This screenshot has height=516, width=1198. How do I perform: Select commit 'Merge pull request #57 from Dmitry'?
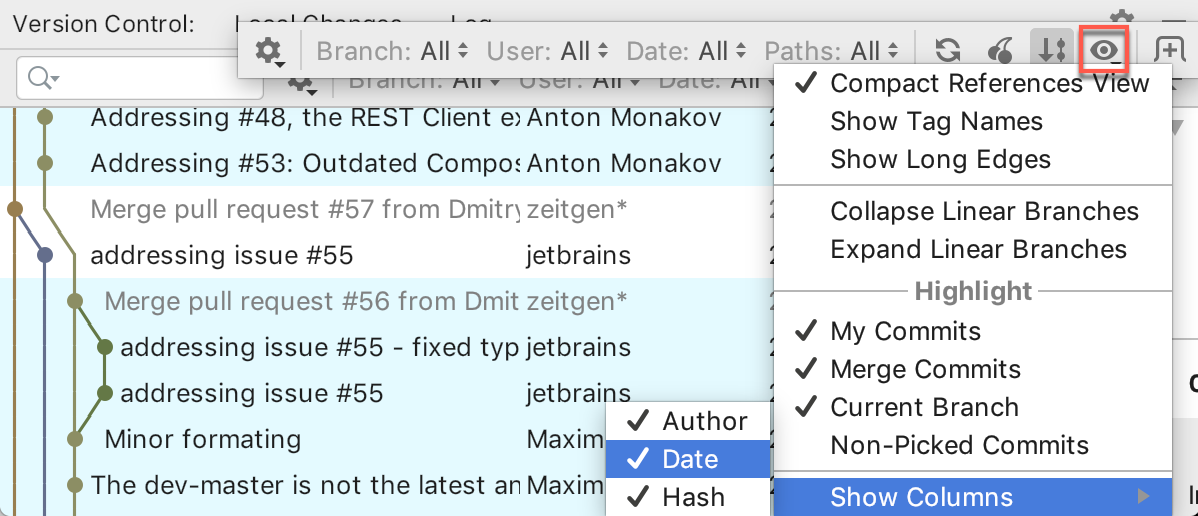(305, 209)
